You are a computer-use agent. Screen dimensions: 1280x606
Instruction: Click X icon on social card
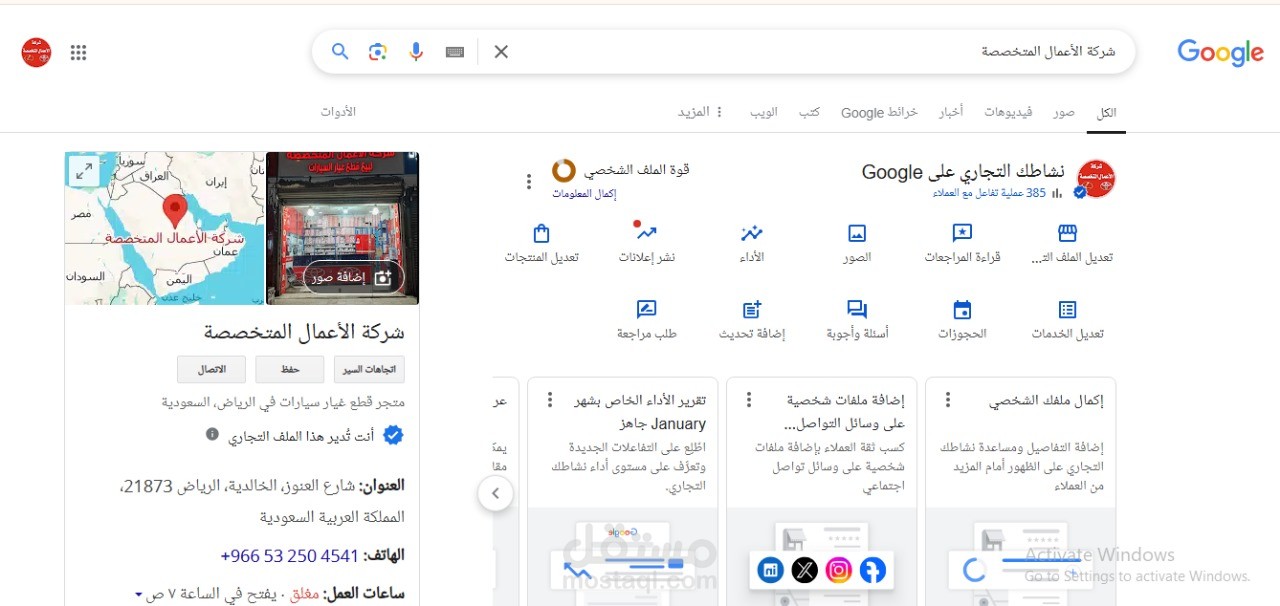pos(805,570)
